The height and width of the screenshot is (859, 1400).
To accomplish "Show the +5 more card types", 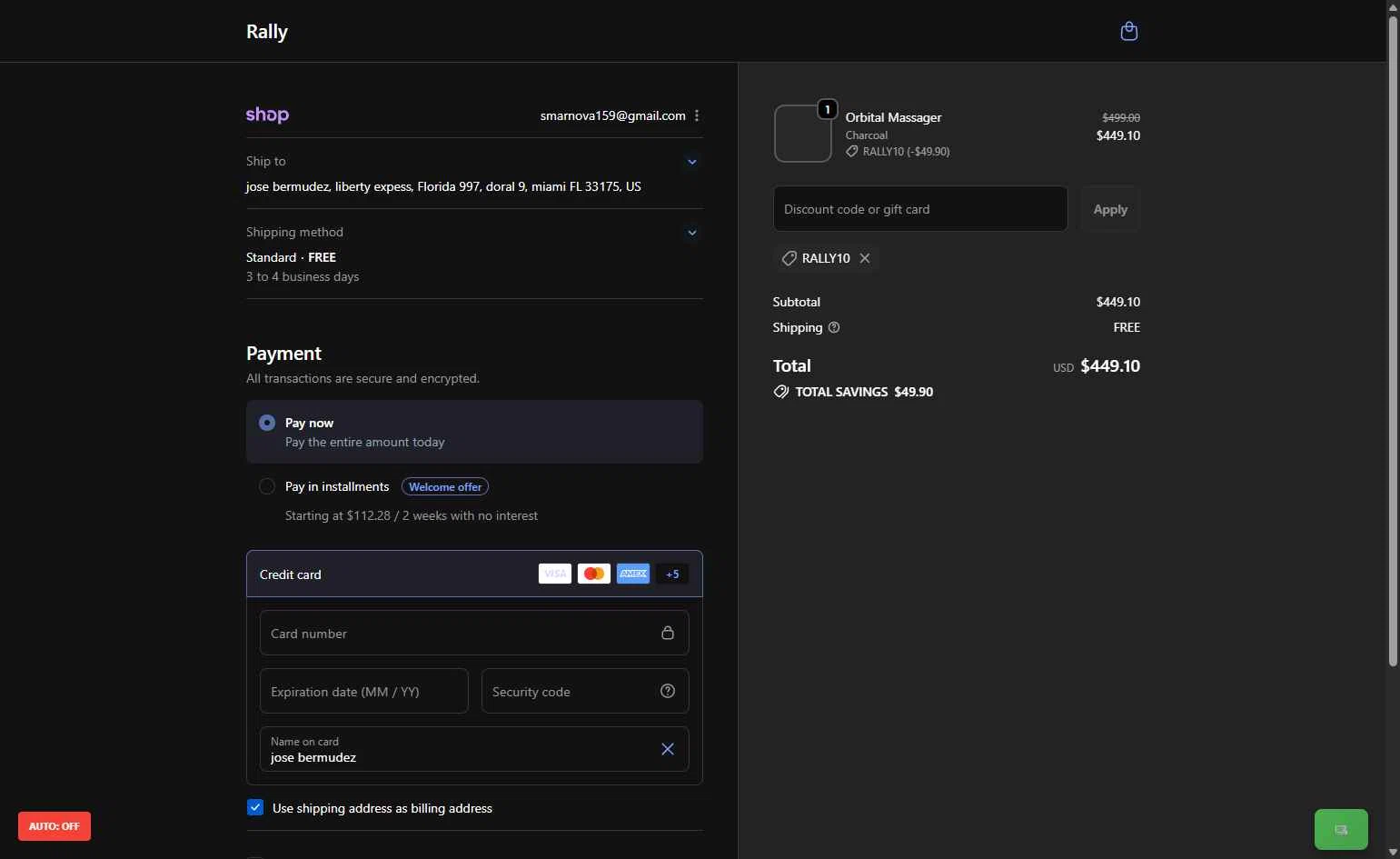I will tap(672, 574).
